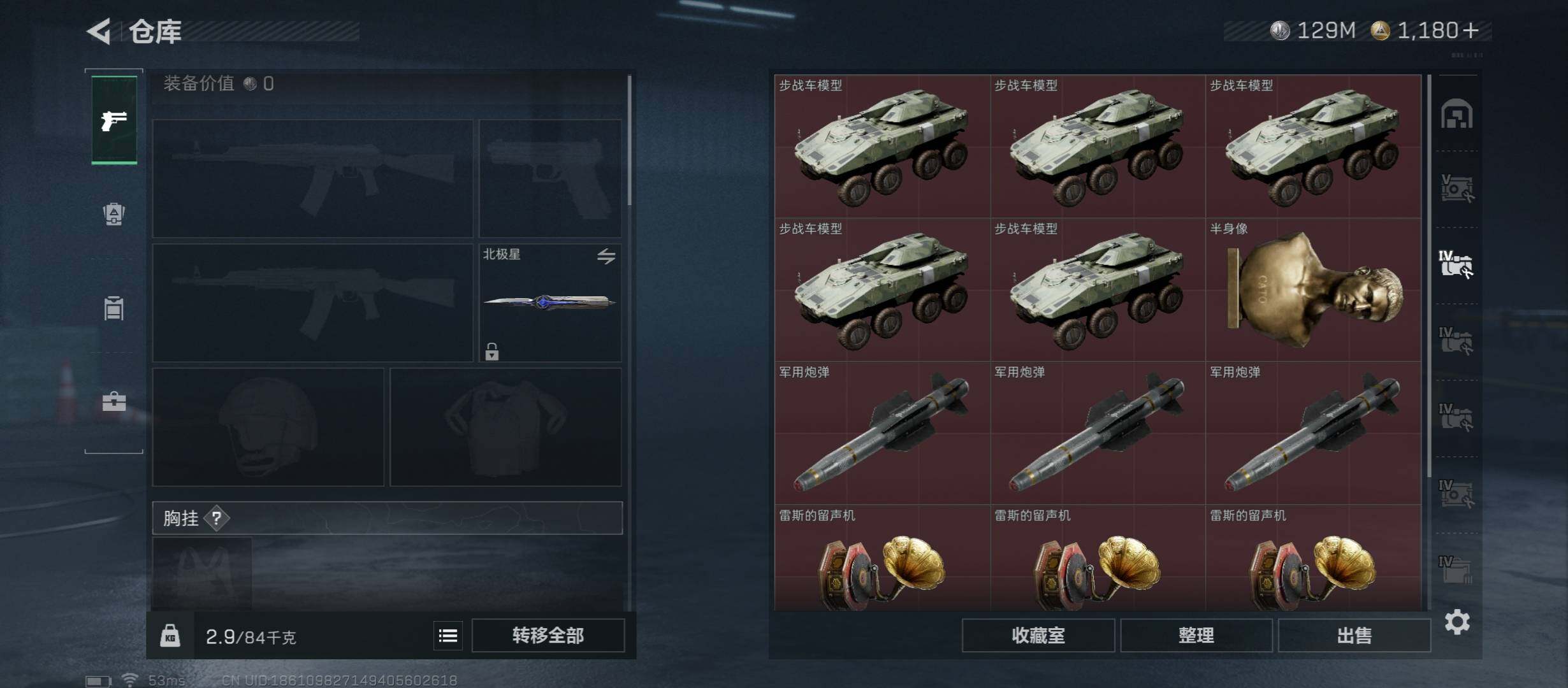Viewport: 1568px width, 688px height.
Task: Open the backpack tab in left sidebar
Action: point(114,213)
